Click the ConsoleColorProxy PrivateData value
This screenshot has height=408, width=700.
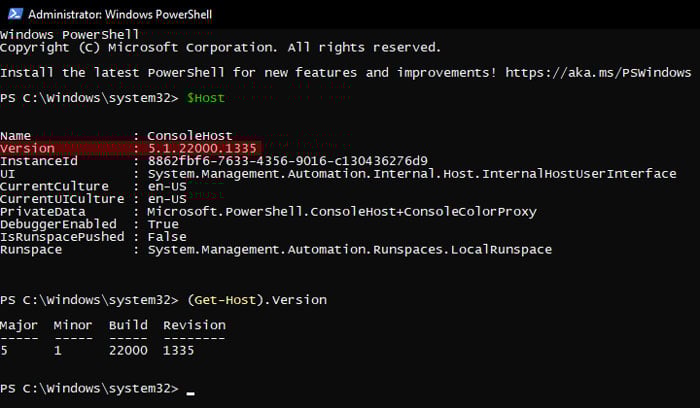pos(342,212)
